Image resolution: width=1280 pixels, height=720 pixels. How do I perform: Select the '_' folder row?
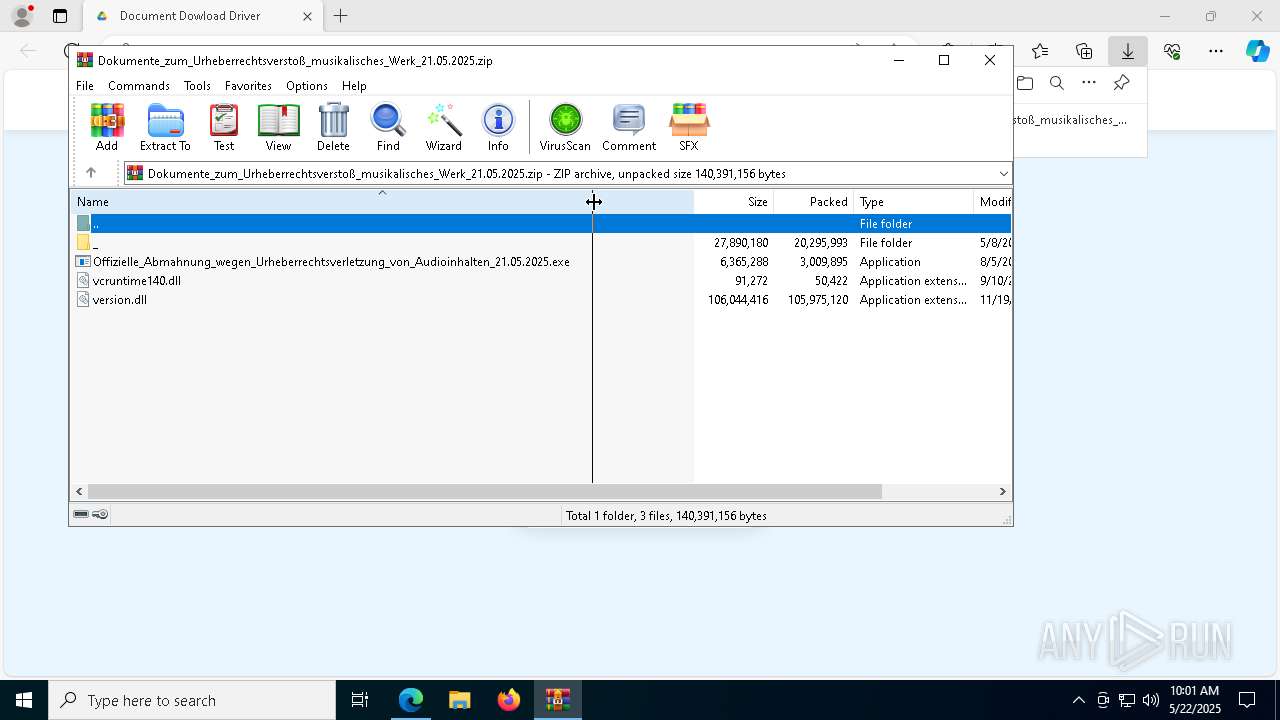(x=540, y=243)
